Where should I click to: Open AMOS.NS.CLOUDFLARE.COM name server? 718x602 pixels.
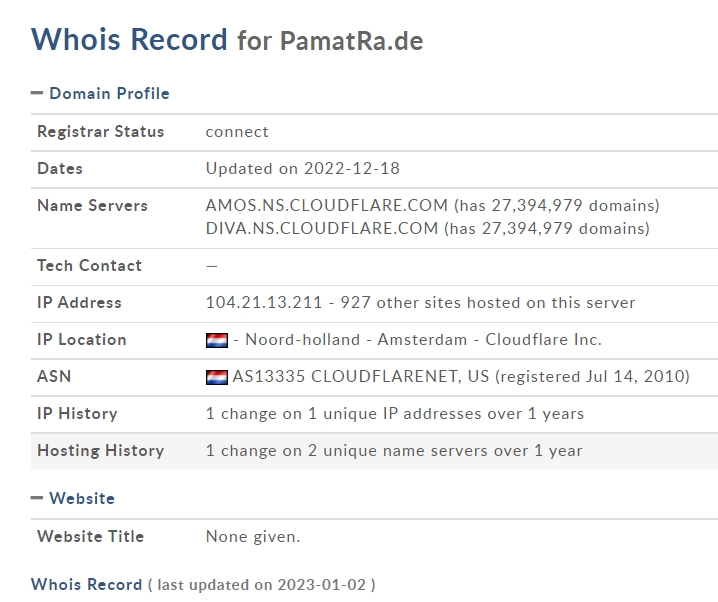pos(326,206)
